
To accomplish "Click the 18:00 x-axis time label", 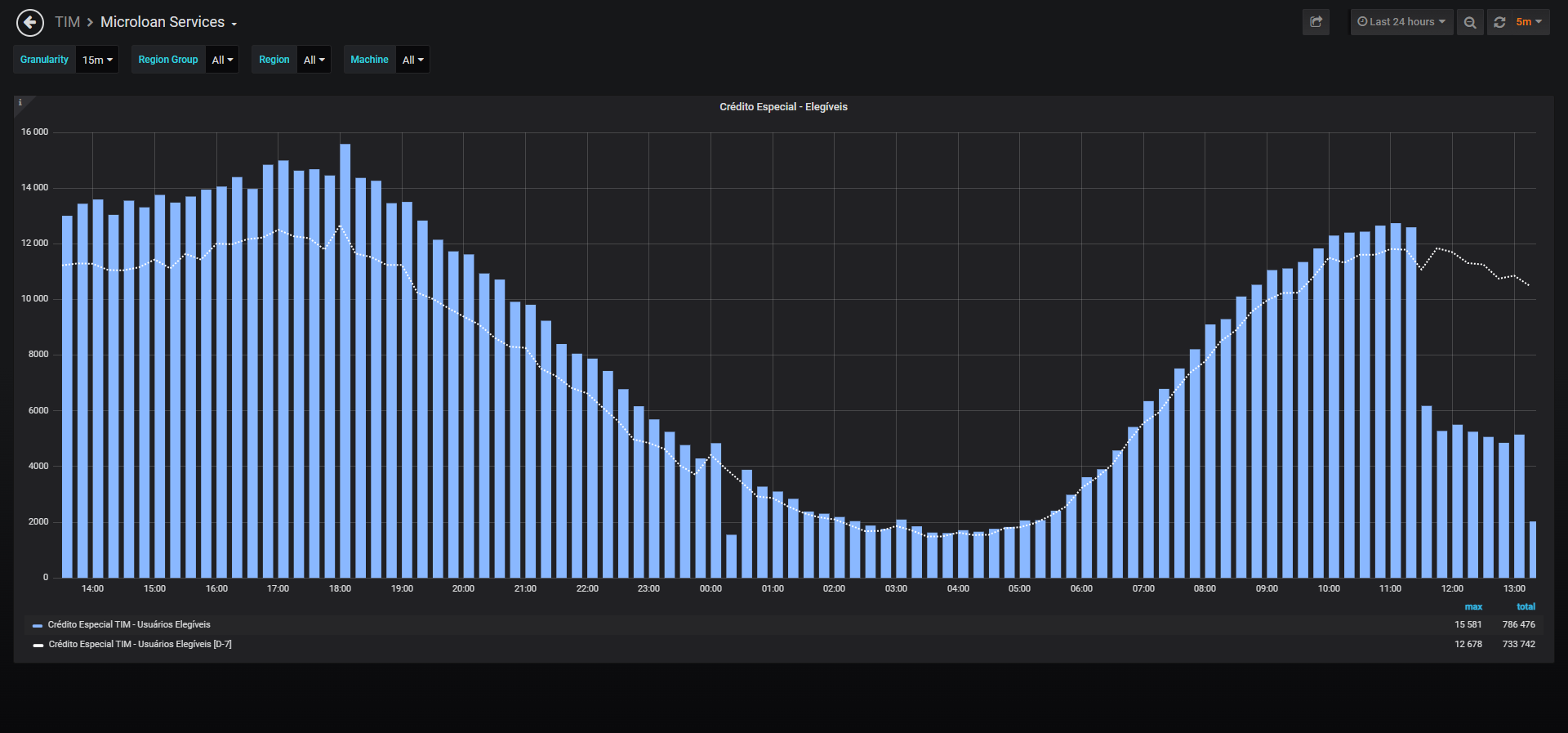I will coord(340,588).
